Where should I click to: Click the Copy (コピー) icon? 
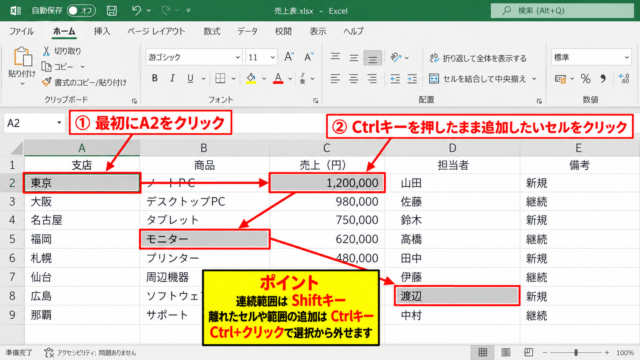pyautogui.click(x=47, y=66)
